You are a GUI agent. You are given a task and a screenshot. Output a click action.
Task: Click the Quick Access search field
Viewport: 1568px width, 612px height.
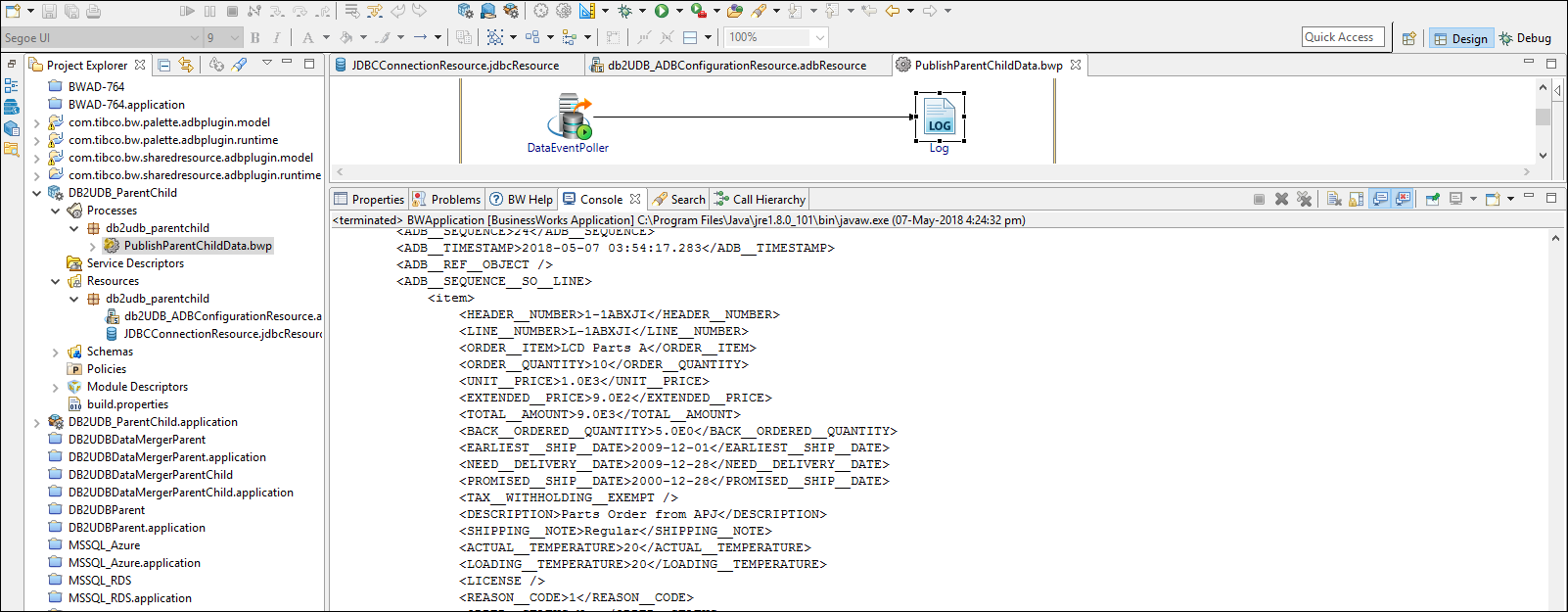click(x=1343, y=37)
